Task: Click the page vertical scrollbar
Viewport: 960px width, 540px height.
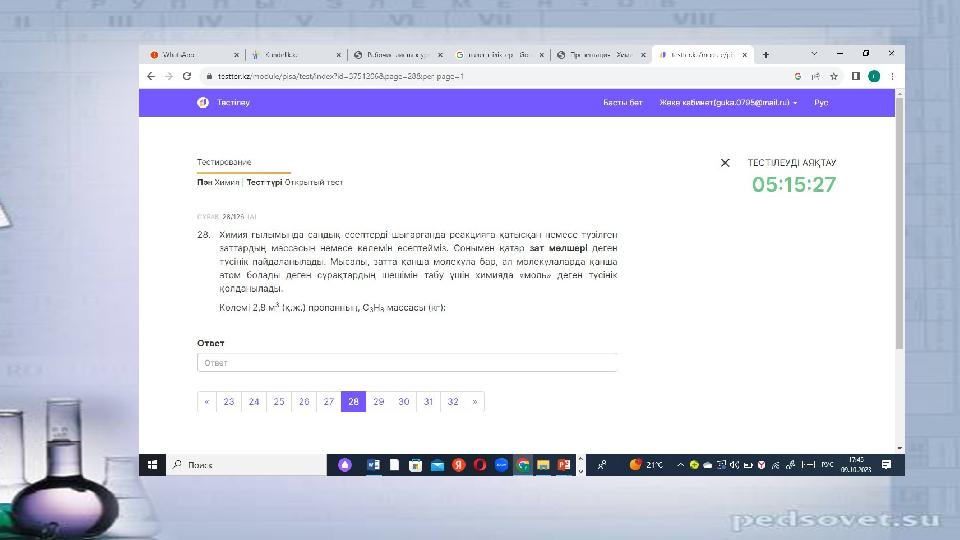Action: point(899,223)
